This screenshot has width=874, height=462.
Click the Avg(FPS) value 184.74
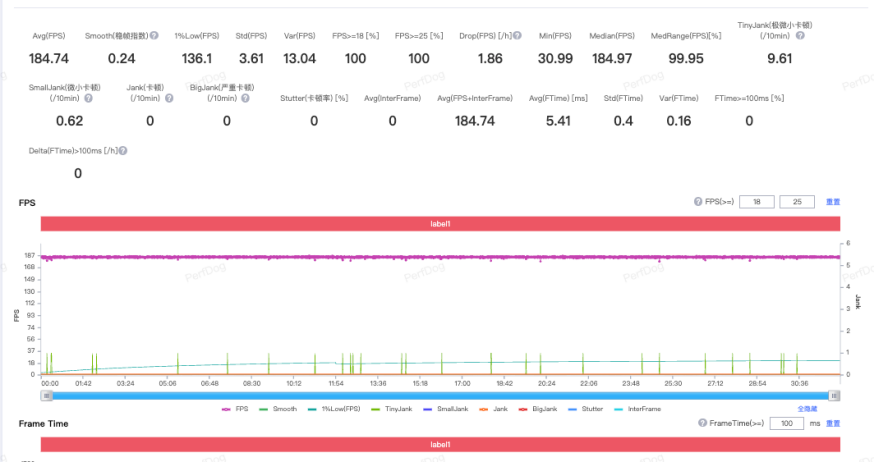[x=49, y=59]
